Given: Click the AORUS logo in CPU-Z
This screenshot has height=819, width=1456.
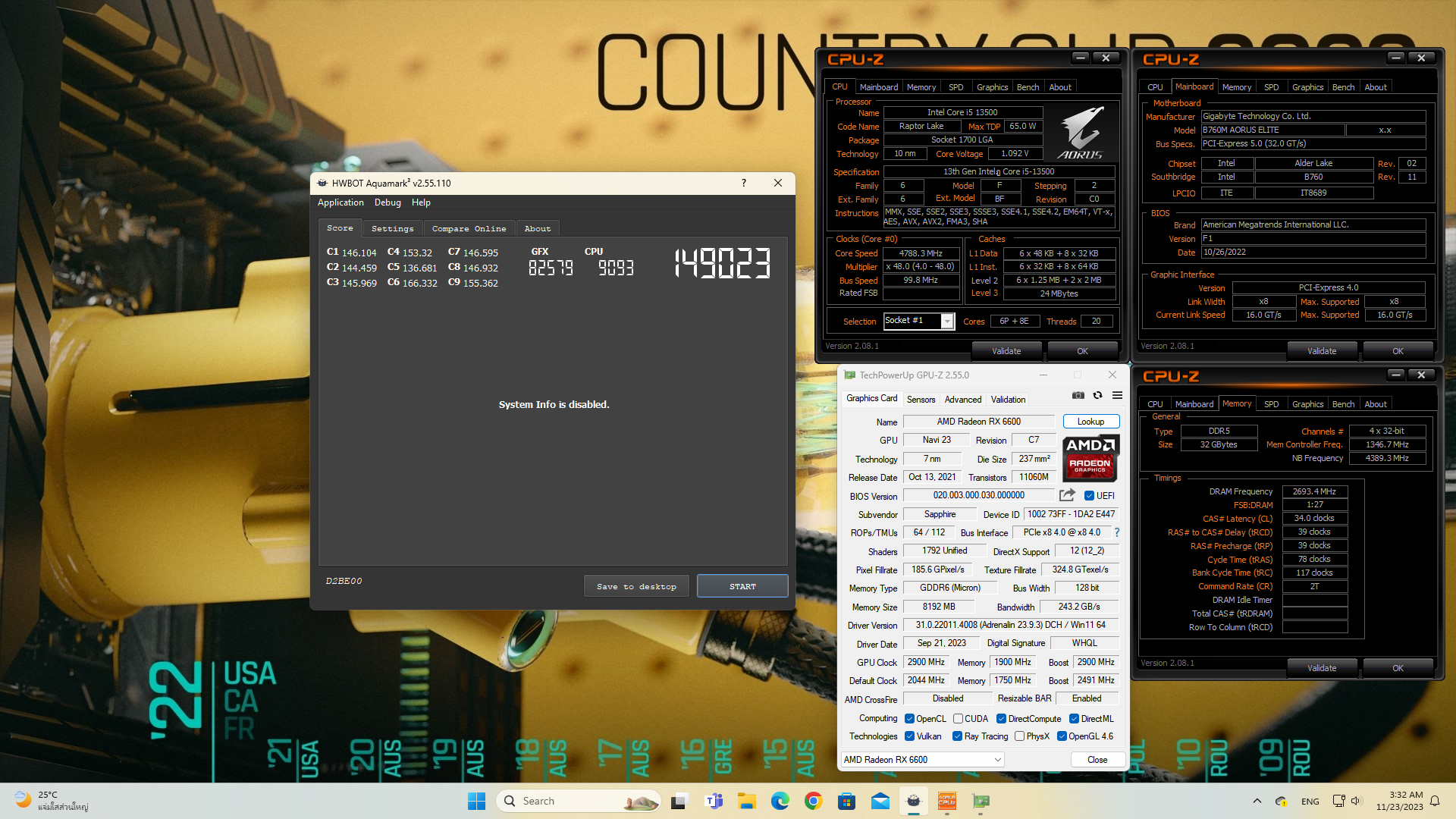Looking at the screenshot, I should [x=1081, y=133].
